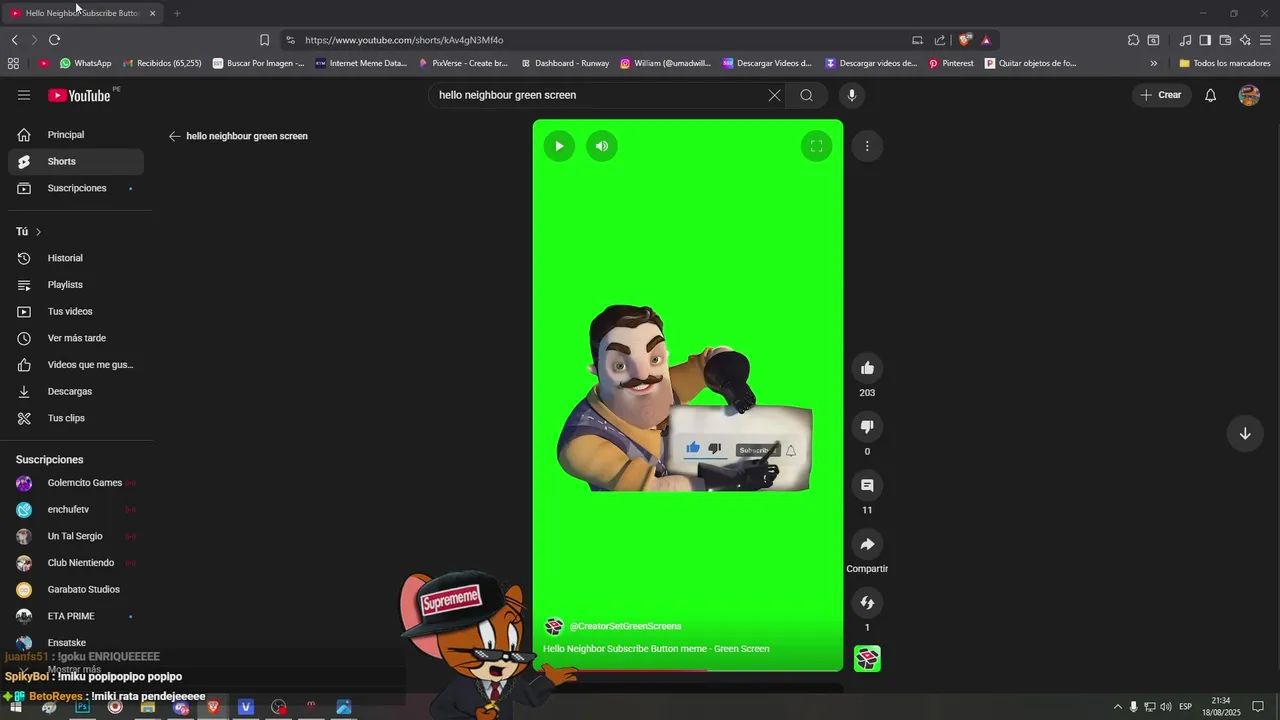
Task: Dislike the Short
Action: (867, 427)
